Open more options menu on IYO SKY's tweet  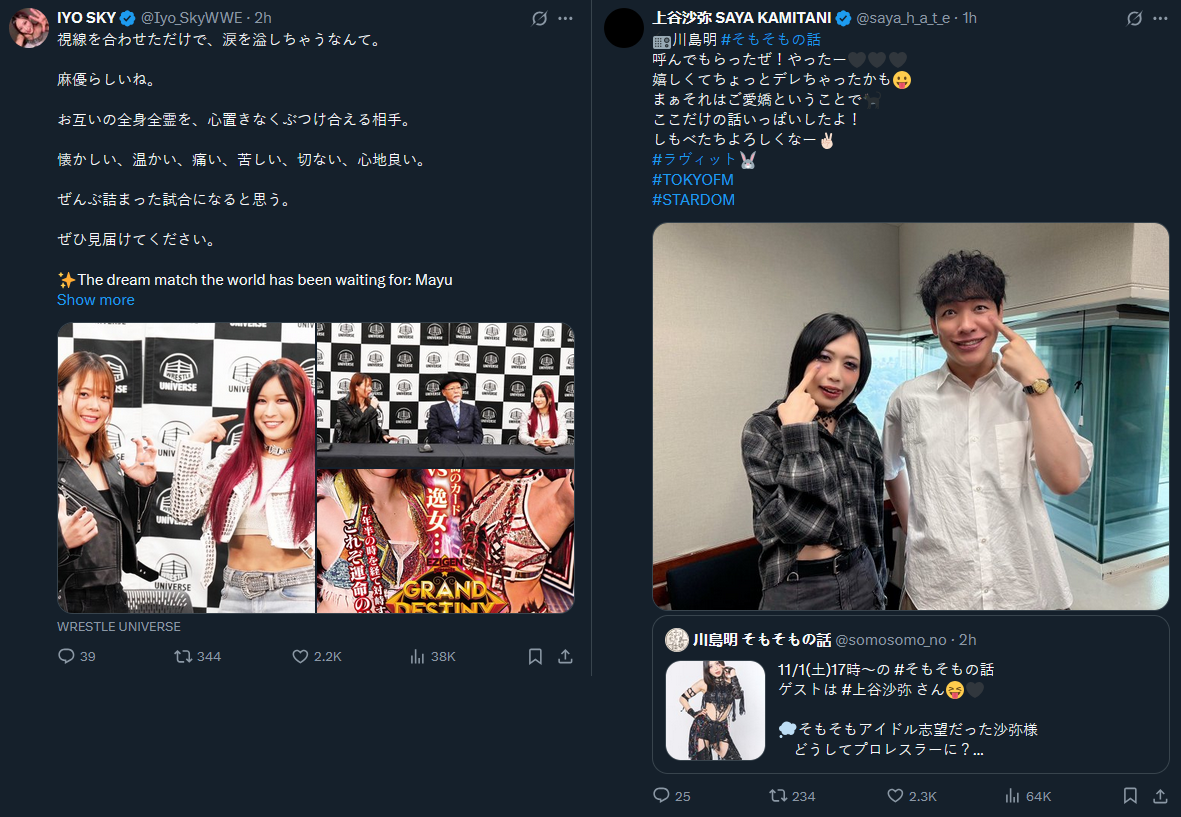pos(566,19)
